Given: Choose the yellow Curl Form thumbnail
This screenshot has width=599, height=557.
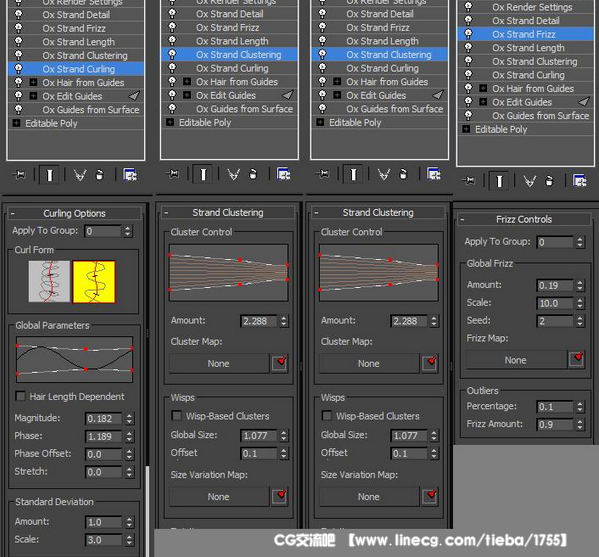Looking at the screenshot, I should coord(94,282).
